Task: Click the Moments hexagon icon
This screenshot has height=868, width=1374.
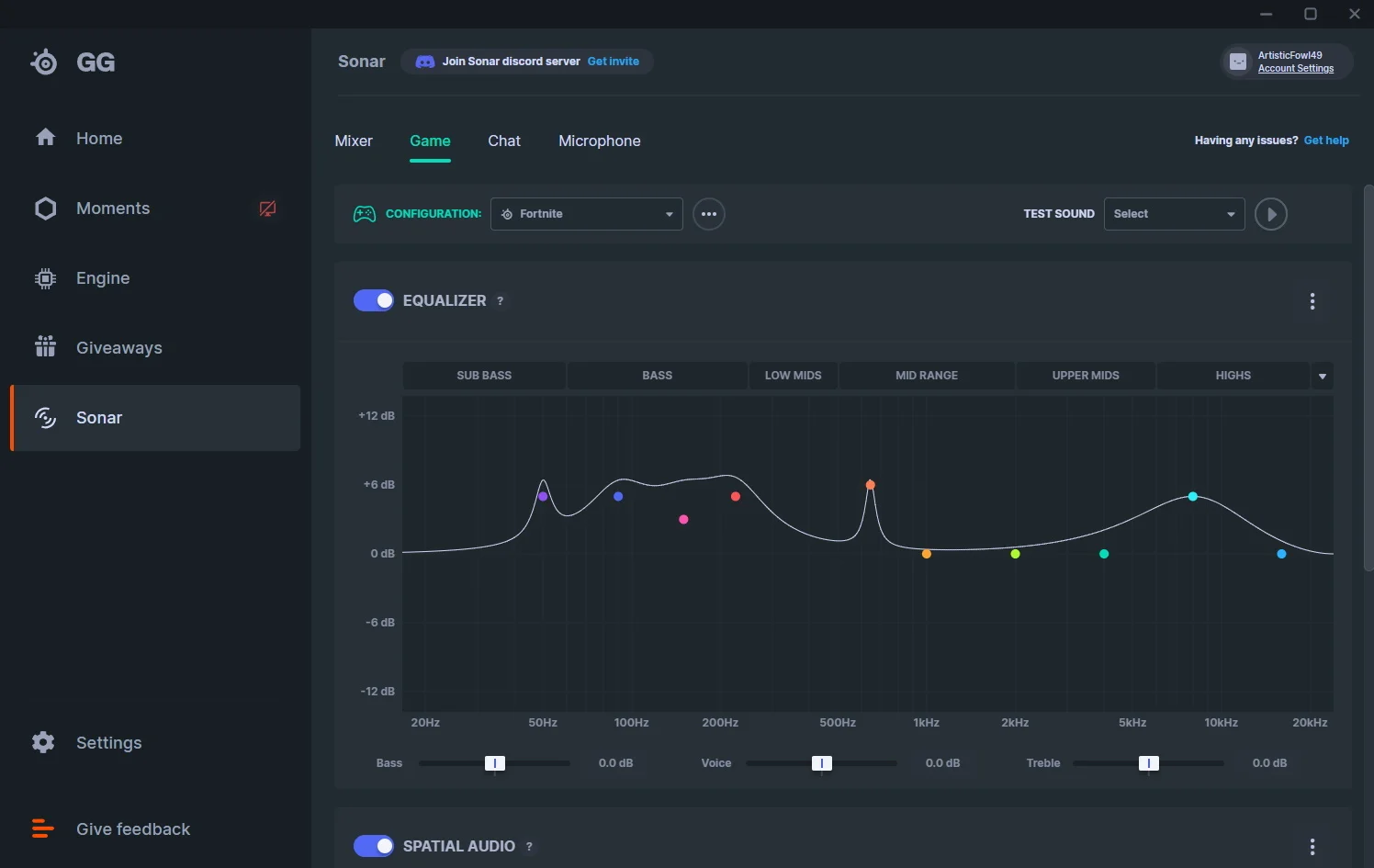Action: pyautogui.click(x=45, y=209)
